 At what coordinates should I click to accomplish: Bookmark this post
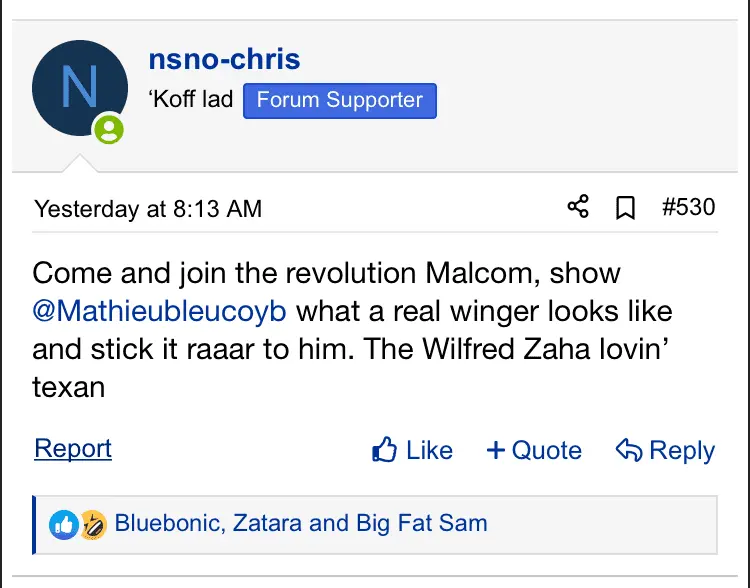[x=625, y=207]
